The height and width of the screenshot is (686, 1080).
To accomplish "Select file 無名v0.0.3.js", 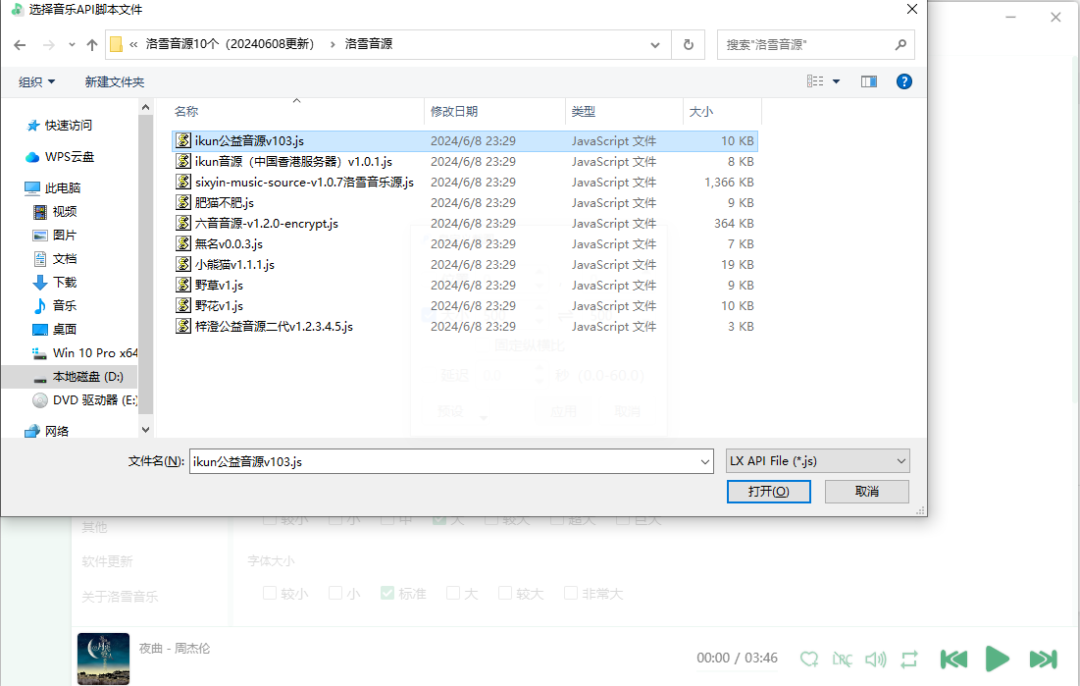I will click(465, 244).
